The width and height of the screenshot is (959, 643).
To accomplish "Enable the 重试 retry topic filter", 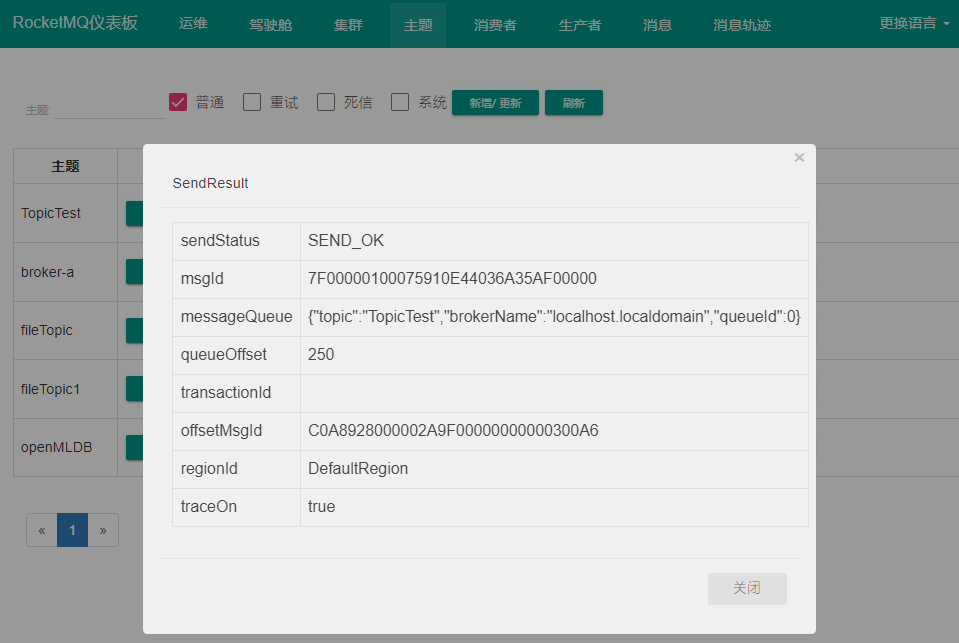I will tap(252, 101).
